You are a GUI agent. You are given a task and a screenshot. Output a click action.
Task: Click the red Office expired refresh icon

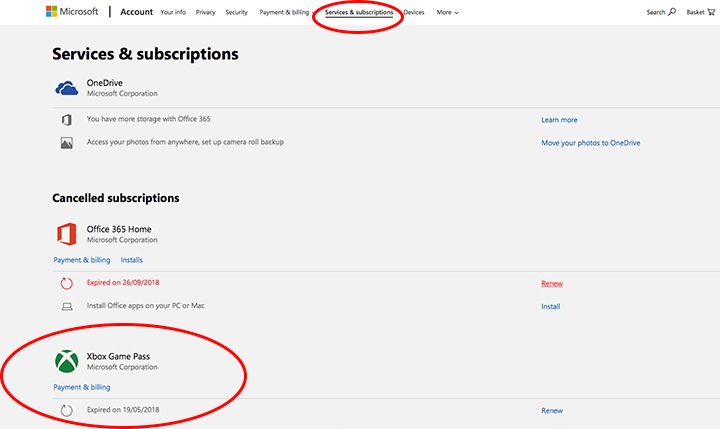[x=67, y=283]
